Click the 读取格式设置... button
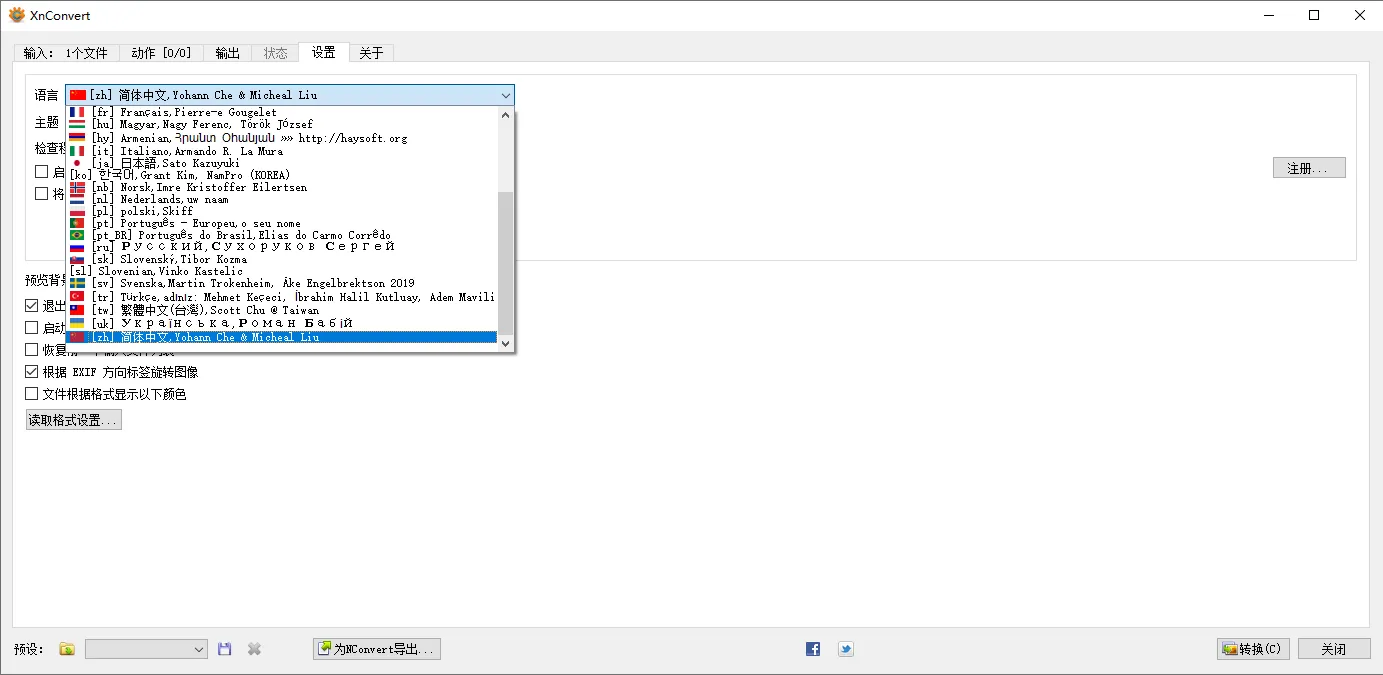The image size is (1383, 675). 74,420
